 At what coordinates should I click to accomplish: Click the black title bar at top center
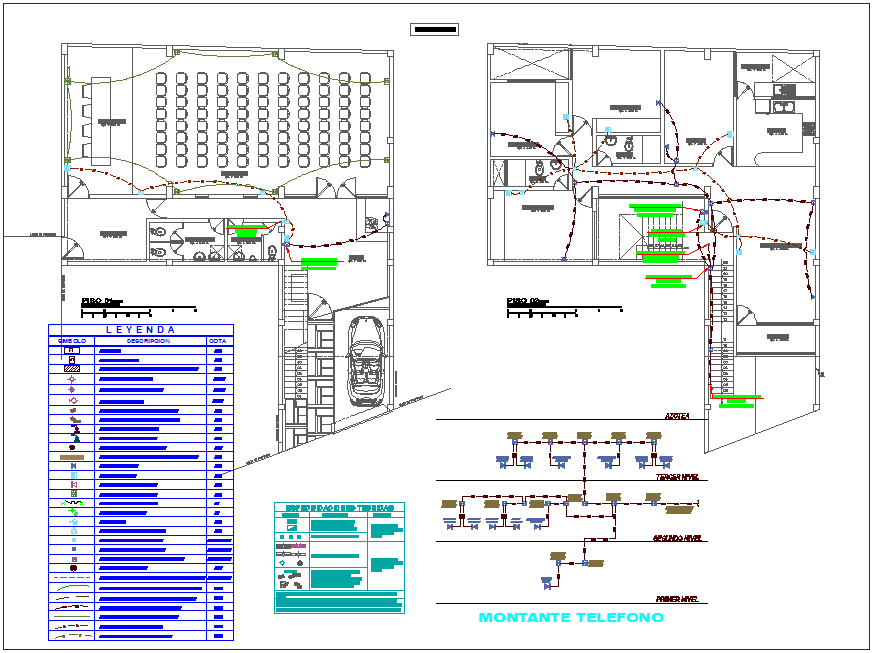[x=434, y=29]
